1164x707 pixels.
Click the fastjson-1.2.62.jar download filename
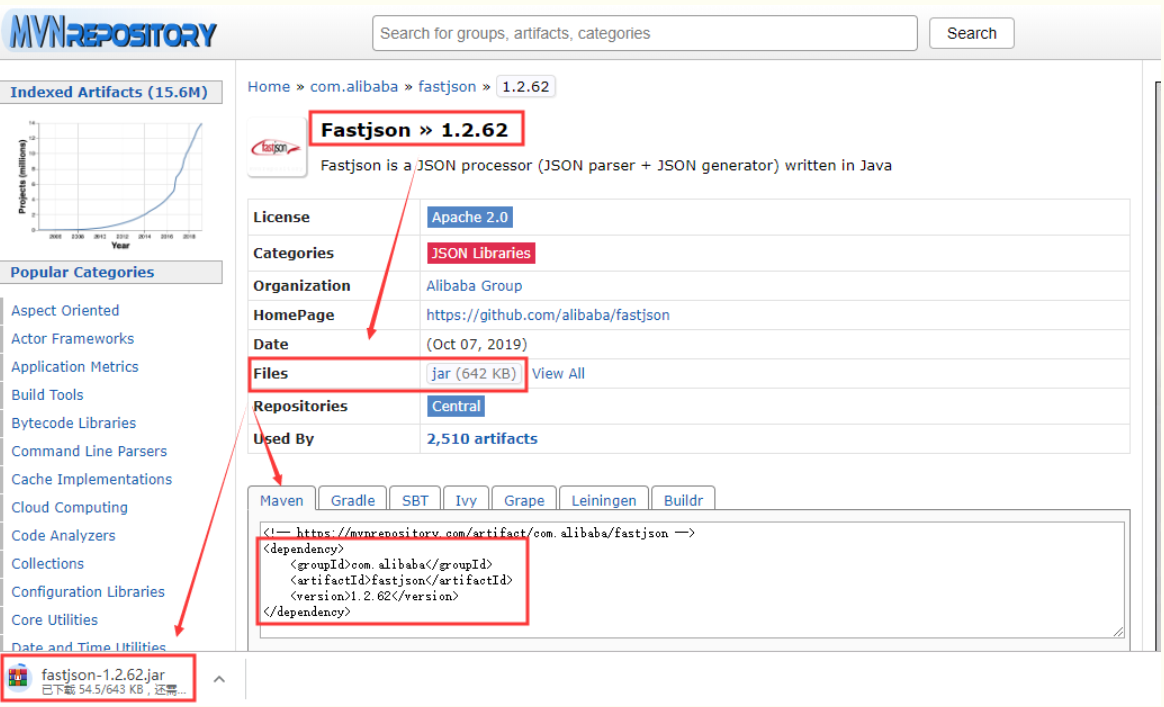pyautogui.click(x=103, y=674)
